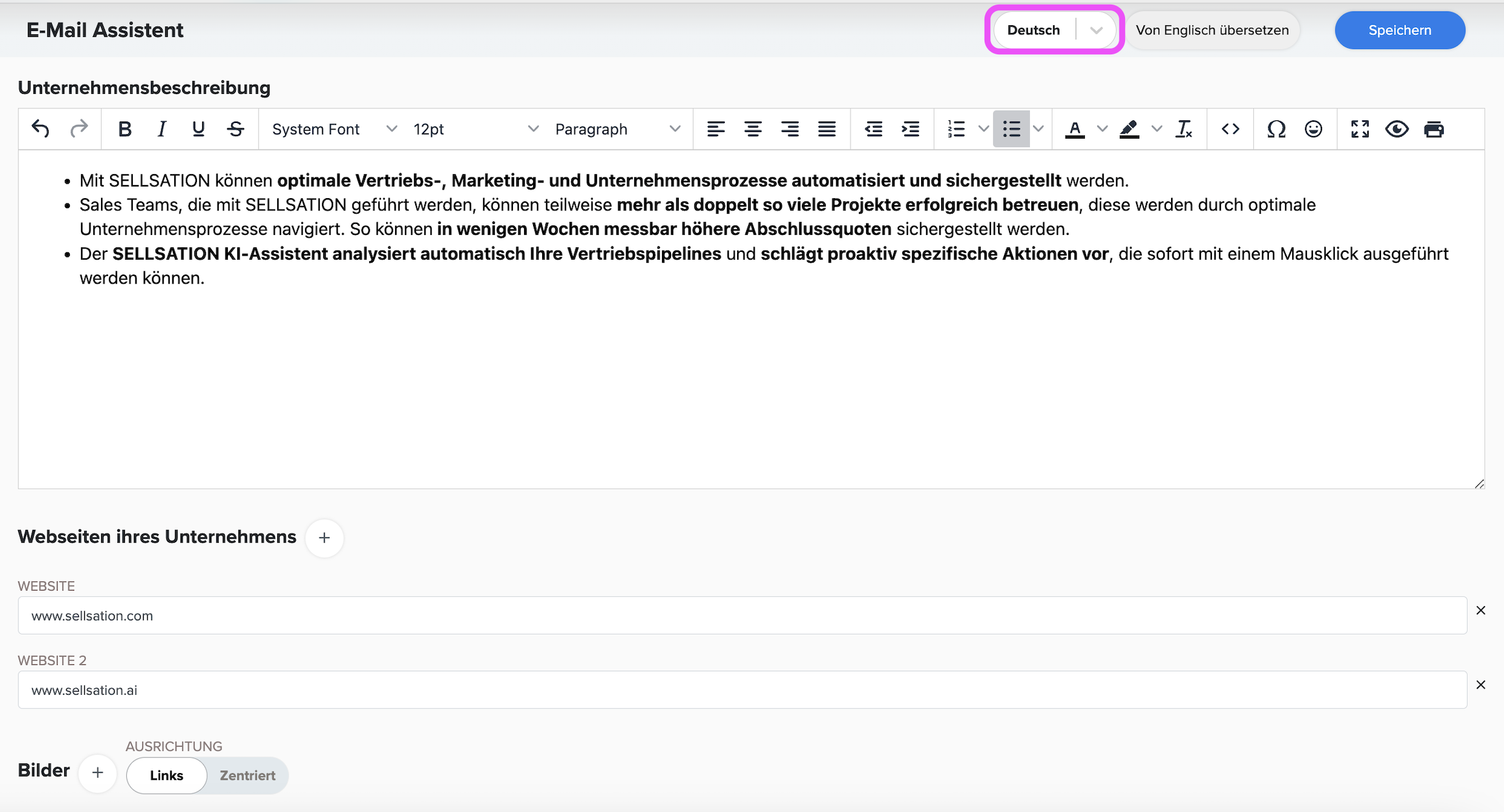This screenshot has height=812, width=1504.
Task: Remove the www.sellsation.ai website
Action: (1481, 684)
